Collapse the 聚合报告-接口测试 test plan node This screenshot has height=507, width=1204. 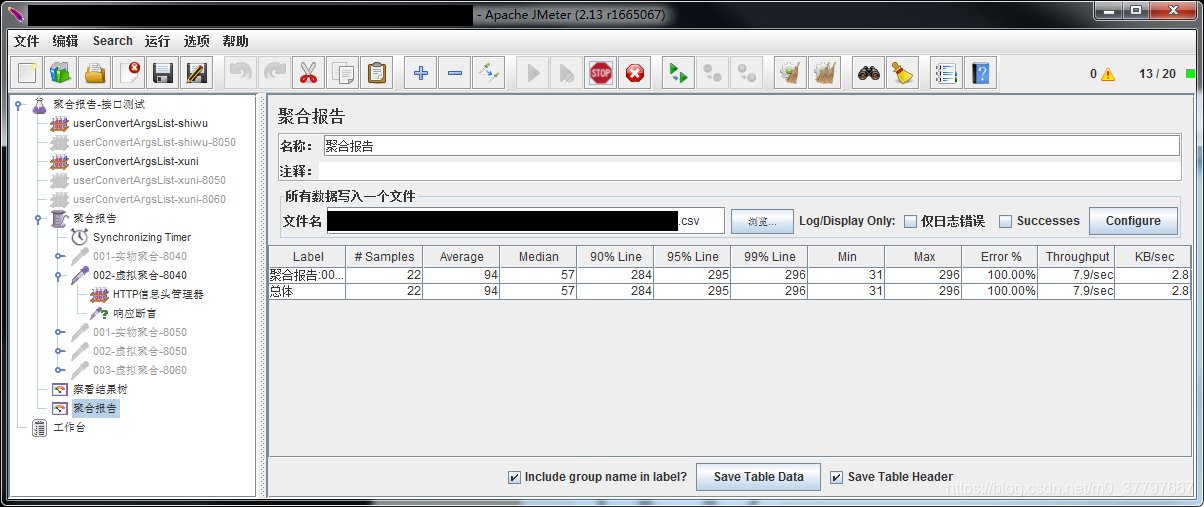coord(18,104)
